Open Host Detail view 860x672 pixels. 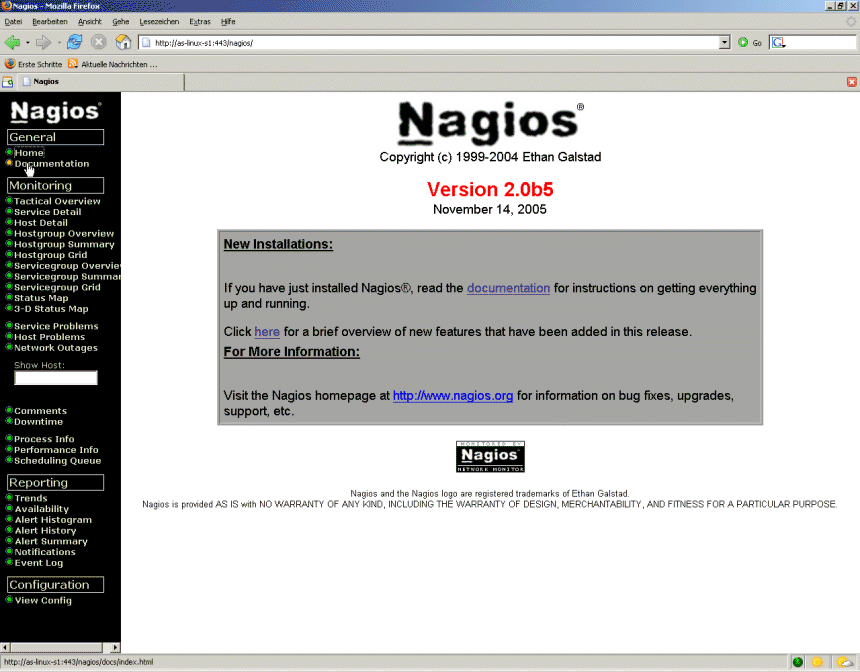point(41,223)
